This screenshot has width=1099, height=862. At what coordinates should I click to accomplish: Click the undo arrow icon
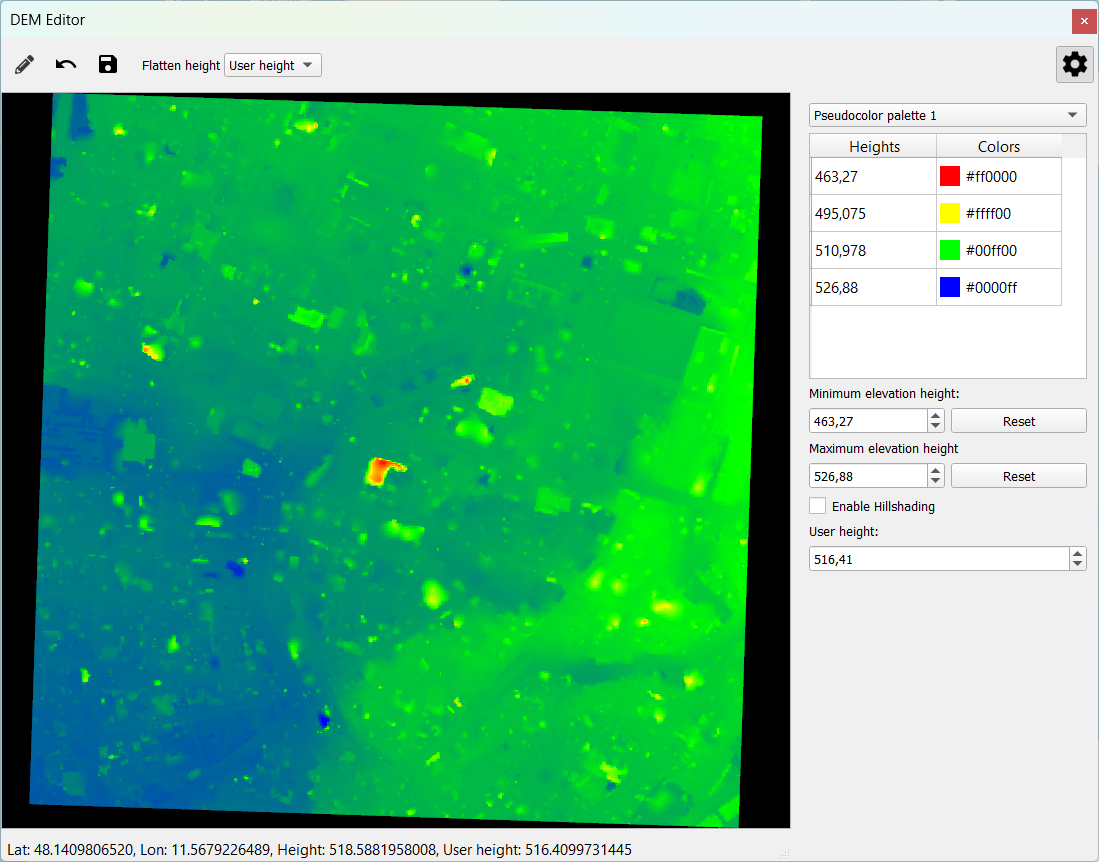[x=66, y=65]
